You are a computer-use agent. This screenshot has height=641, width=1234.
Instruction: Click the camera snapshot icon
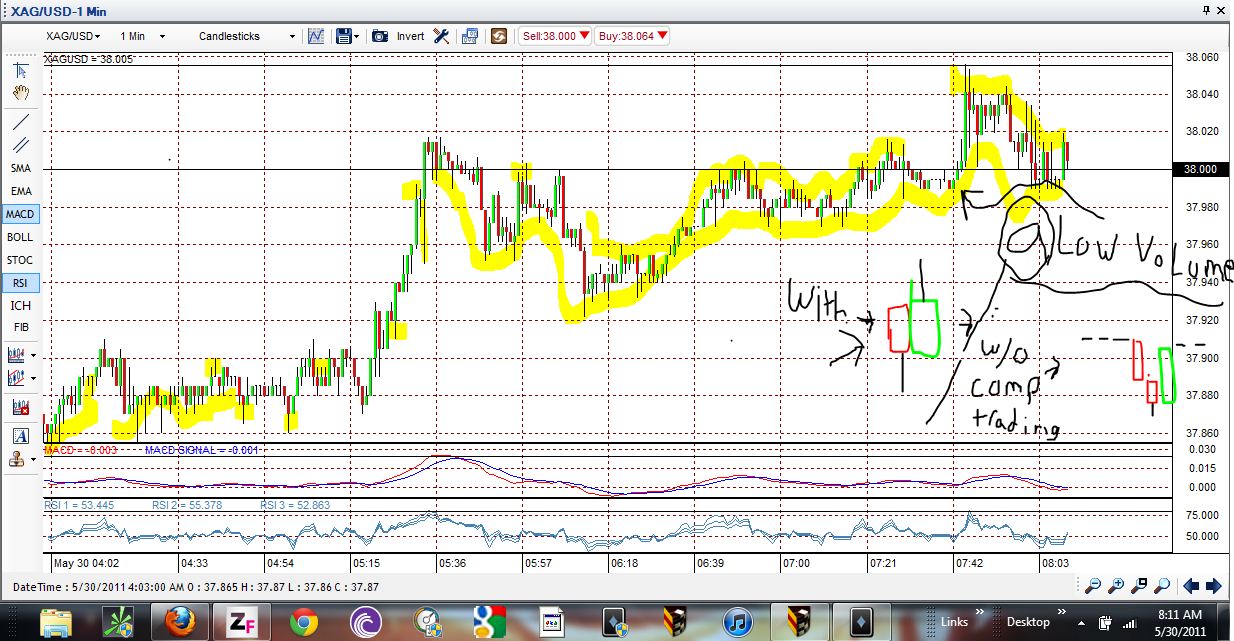[x=380, y=36]
